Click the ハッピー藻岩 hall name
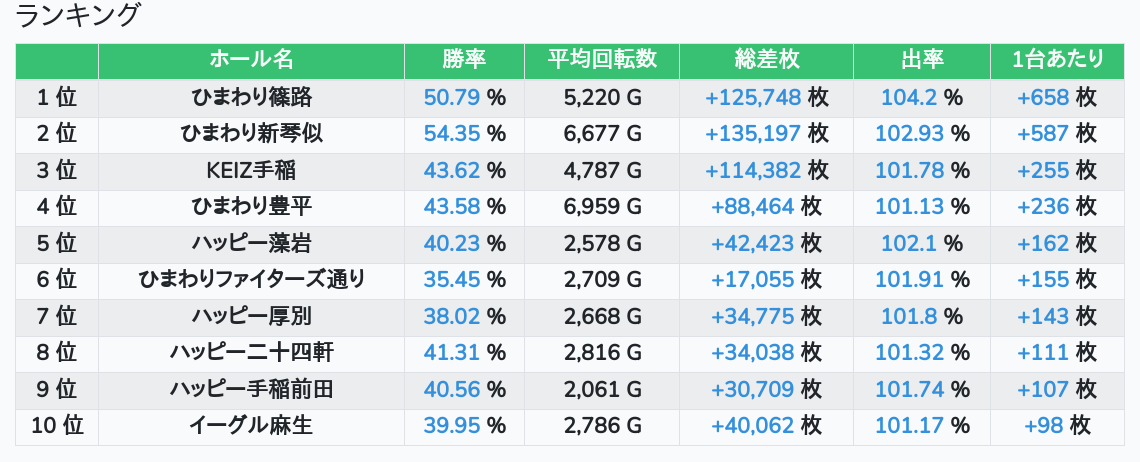1140x462 pixels. (x=252, y=243)
